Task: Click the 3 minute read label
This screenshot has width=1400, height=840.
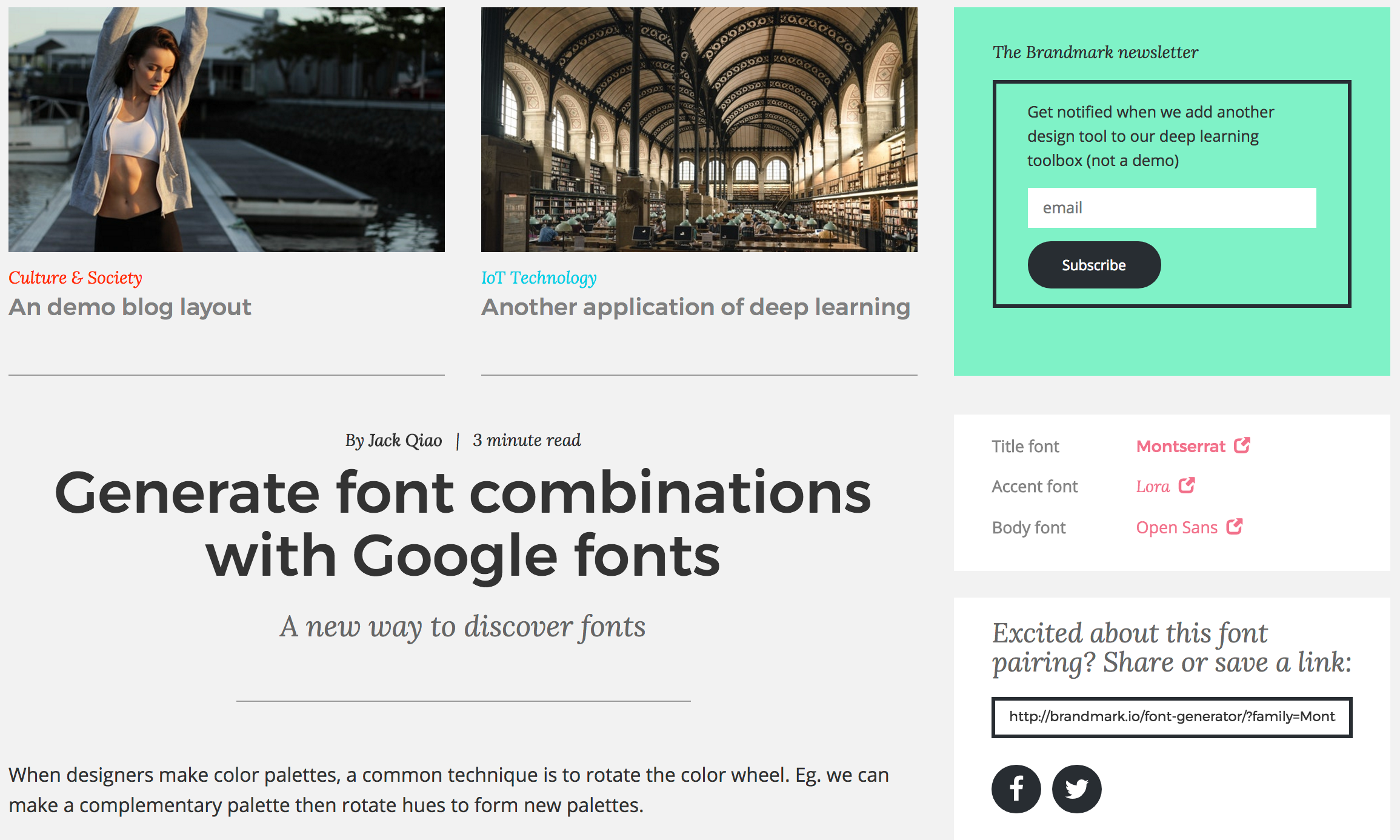Action: 528,439
